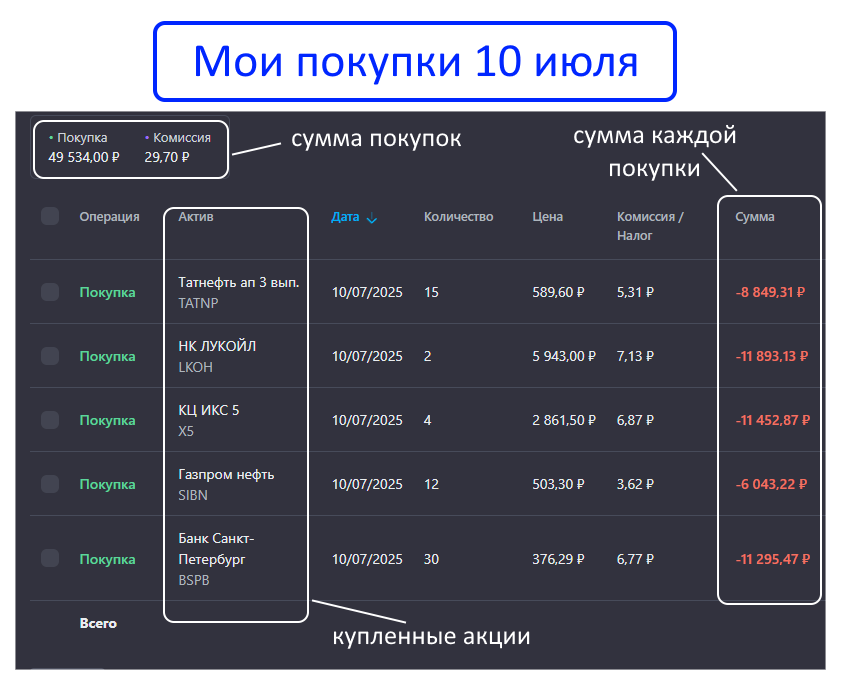Click the commission 3,62 ₽
Image resolution: width=843 pixels, height=691 pixels.
click(635, 484)
